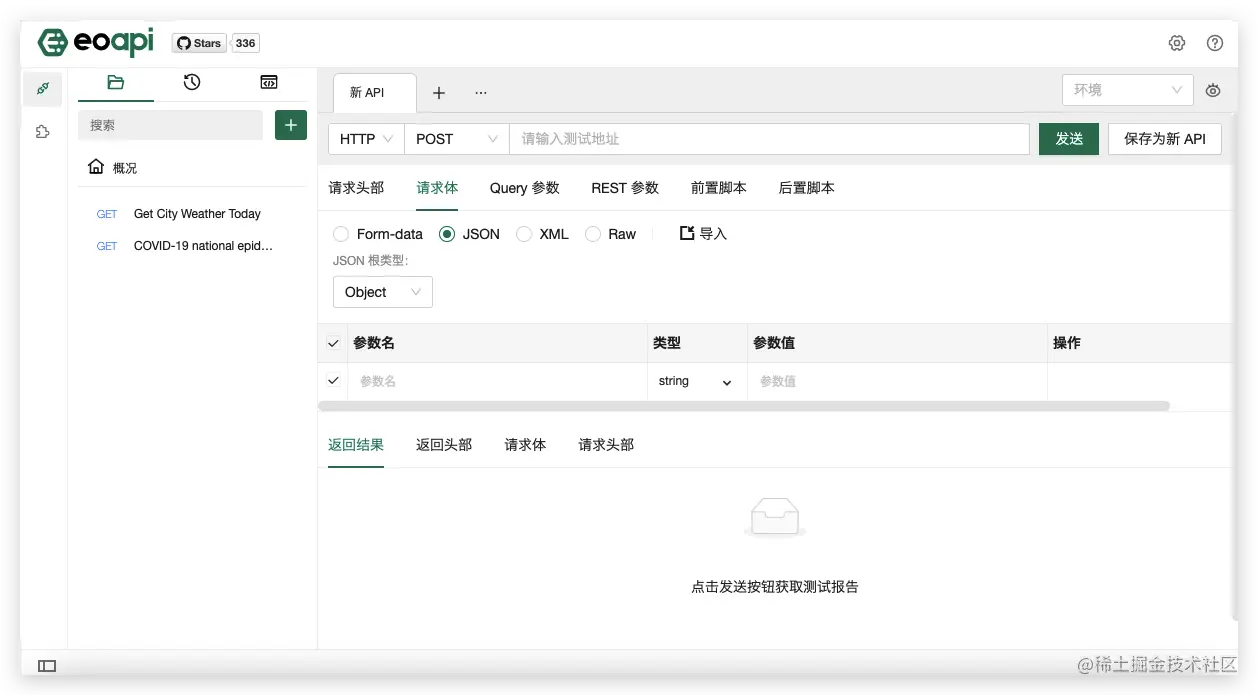1258x695 pixels.
Task: Click the 发送 send button
Action: (x=1069, y=139)
